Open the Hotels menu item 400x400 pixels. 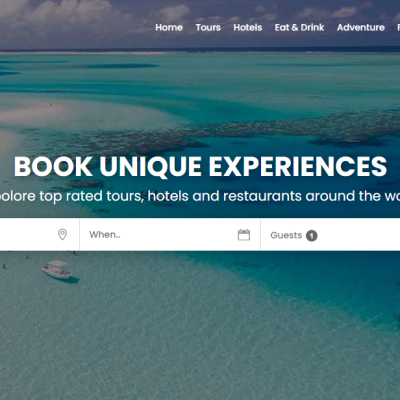(x=248, y=27)
